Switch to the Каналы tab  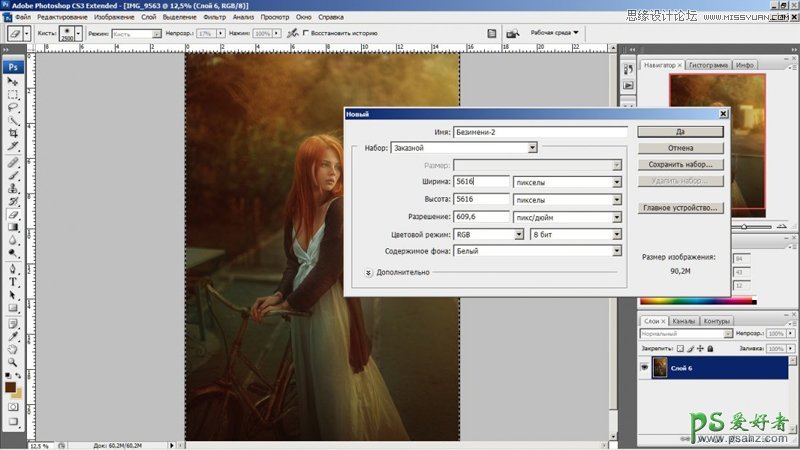(684, 321)
